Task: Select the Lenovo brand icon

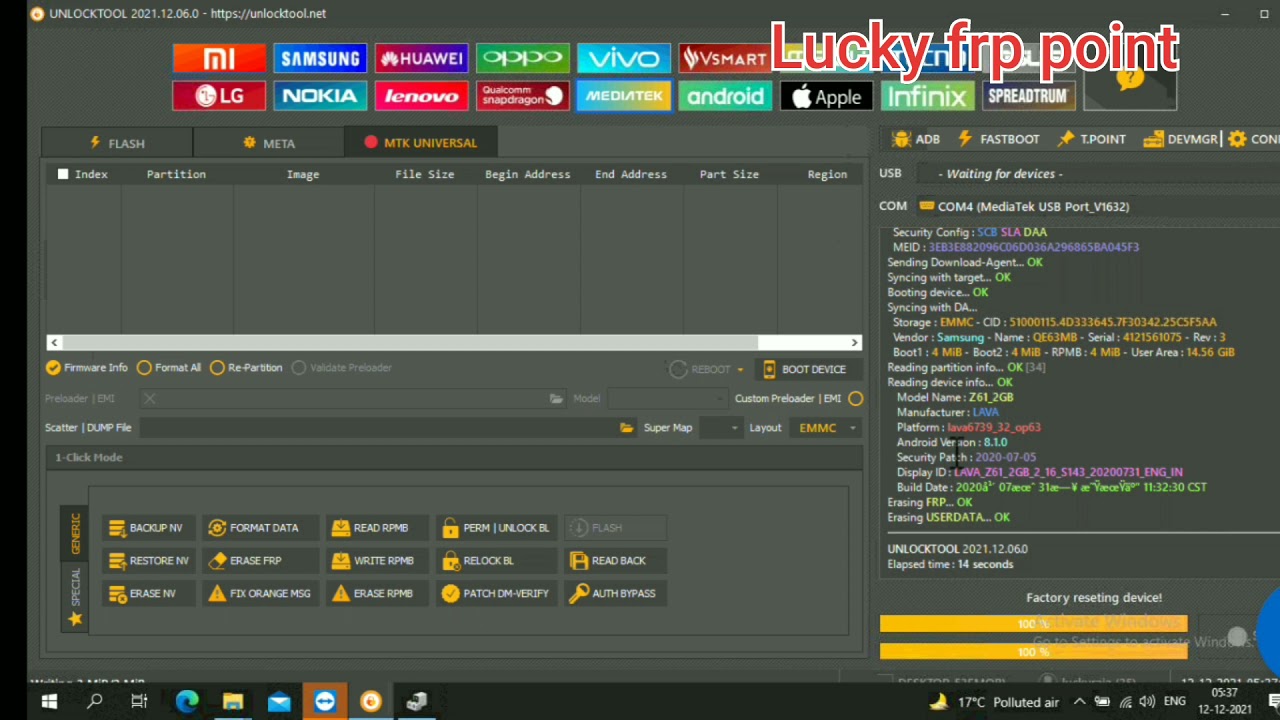Action: (x=421, y=96)
